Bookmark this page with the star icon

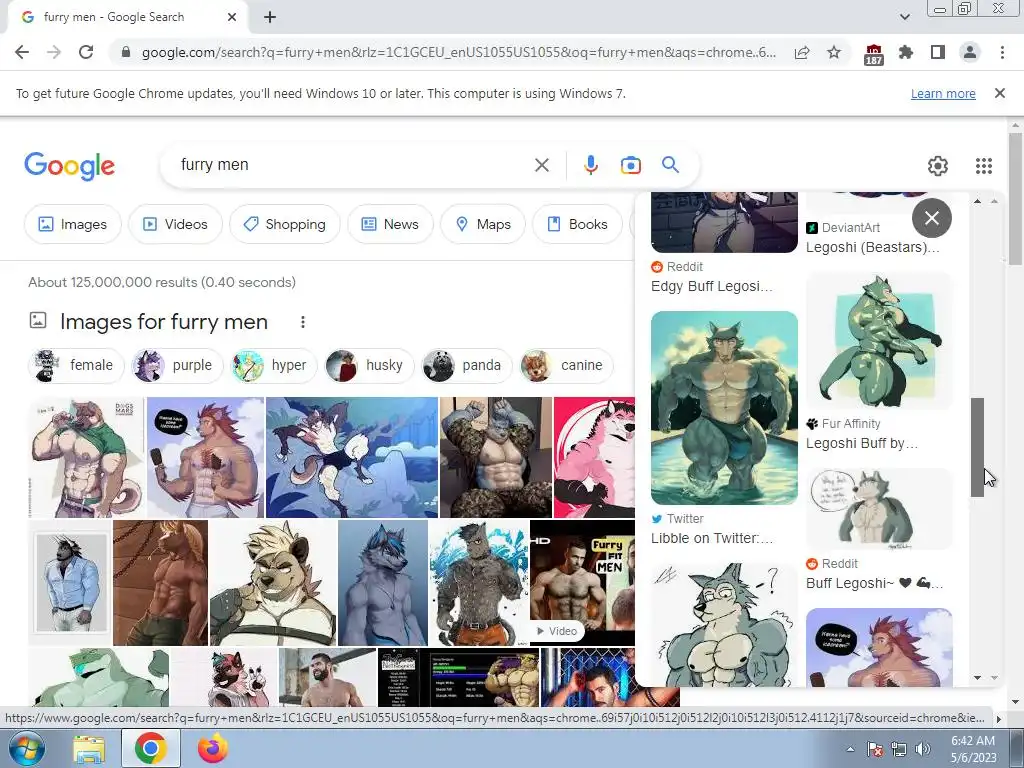pyautogui.click(x=834, y=52)
